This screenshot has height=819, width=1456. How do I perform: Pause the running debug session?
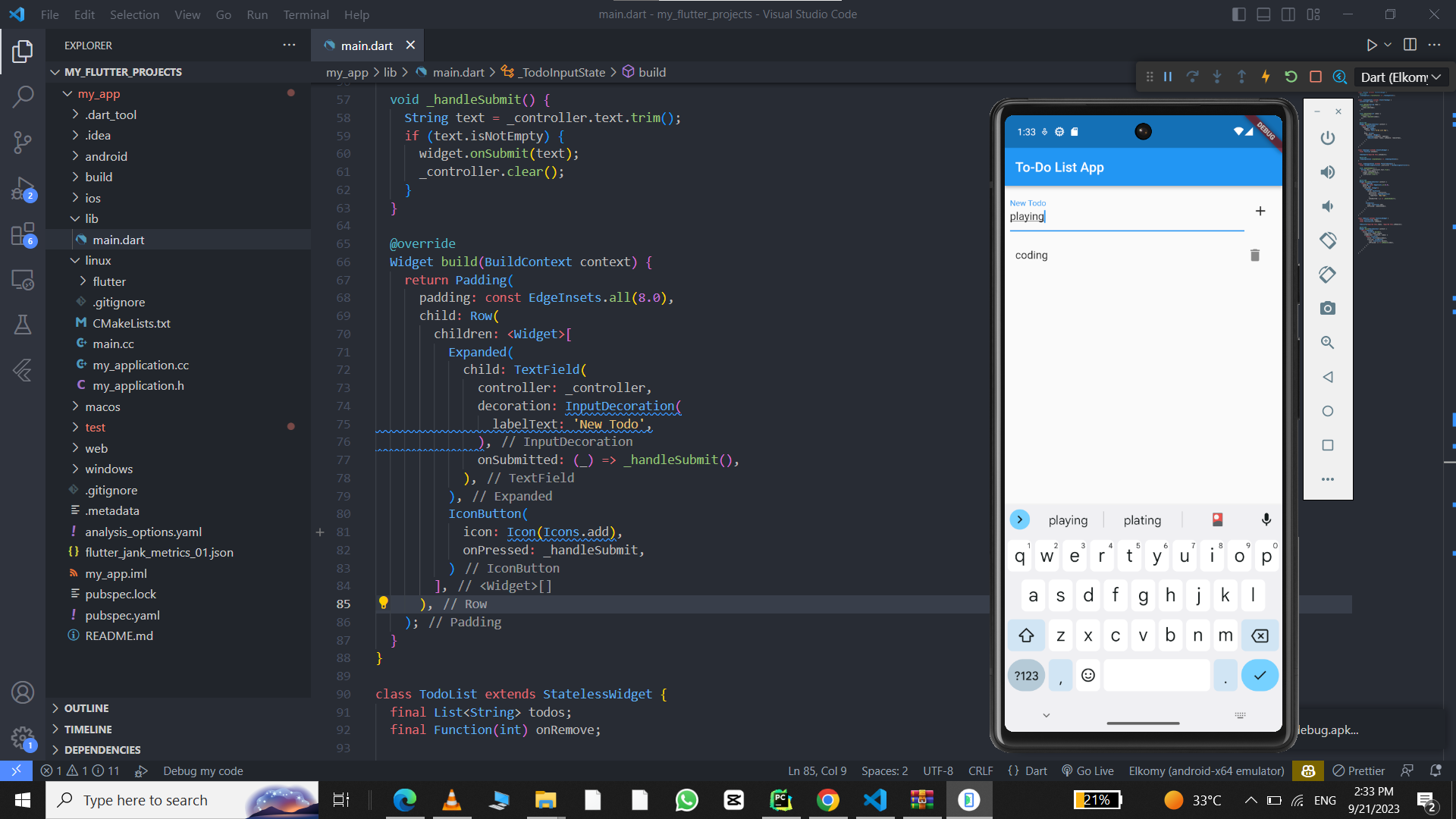1168,77
